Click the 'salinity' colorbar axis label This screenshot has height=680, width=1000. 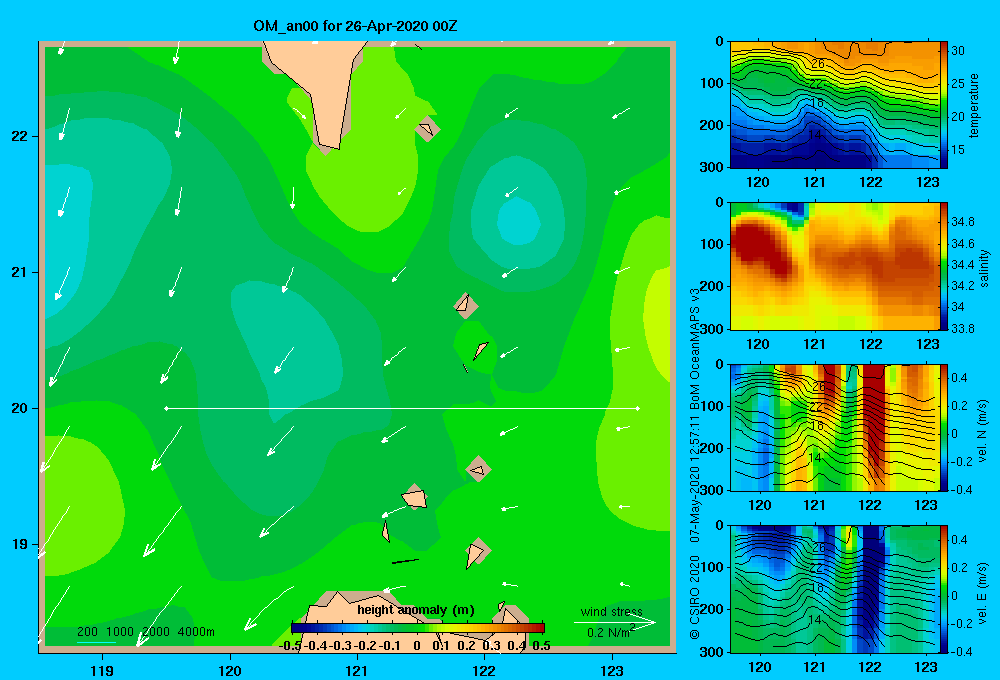click(x=983, y=268)
